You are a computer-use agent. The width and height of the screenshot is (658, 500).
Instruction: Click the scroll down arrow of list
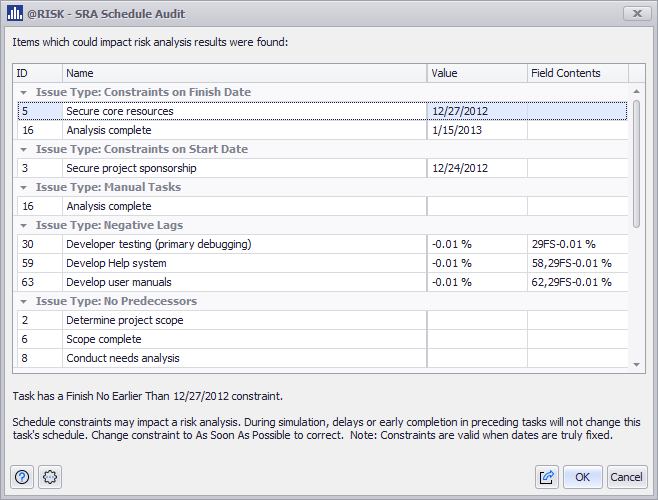point(638,365)
